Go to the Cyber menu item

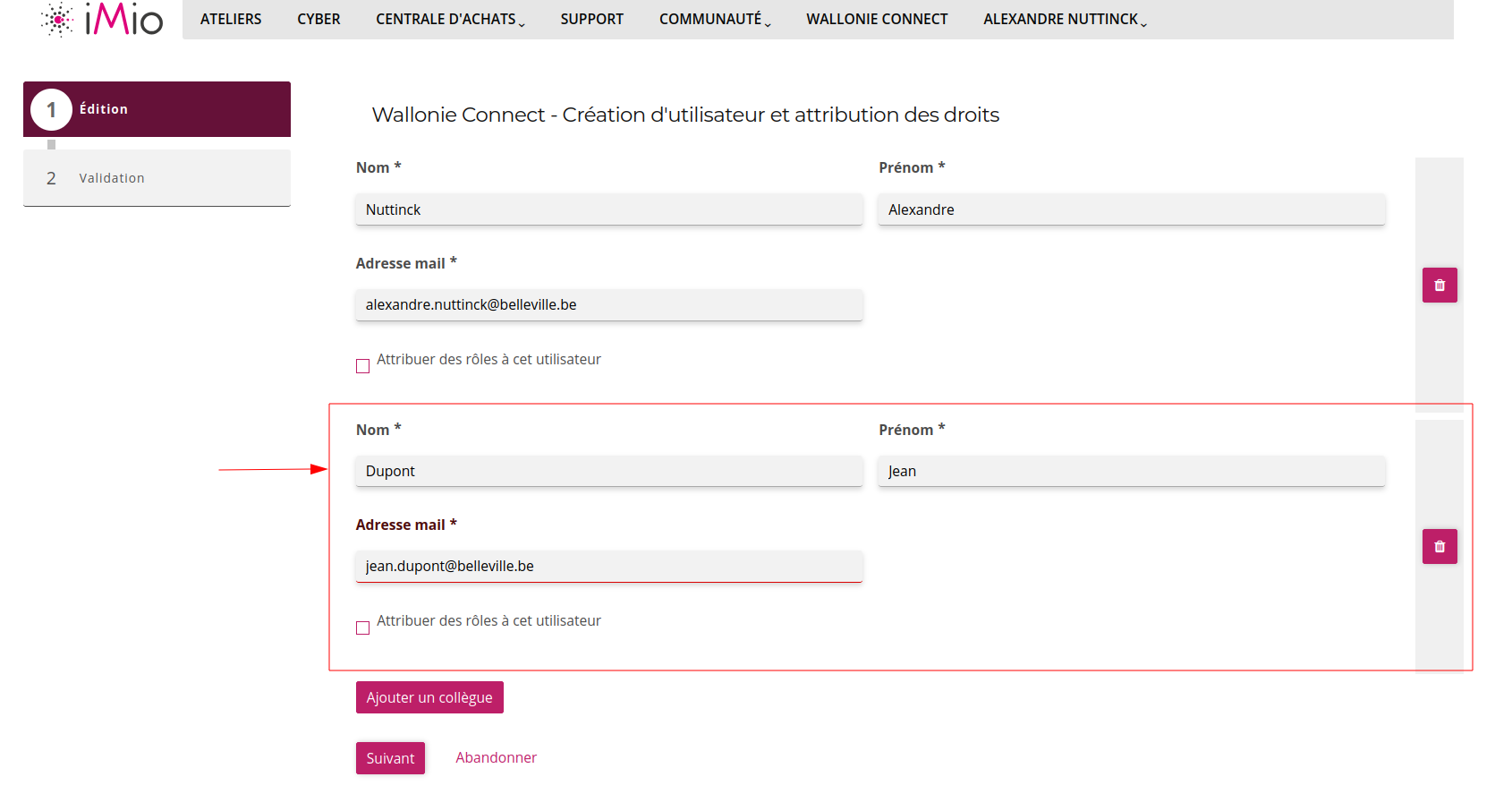(319, 20)
